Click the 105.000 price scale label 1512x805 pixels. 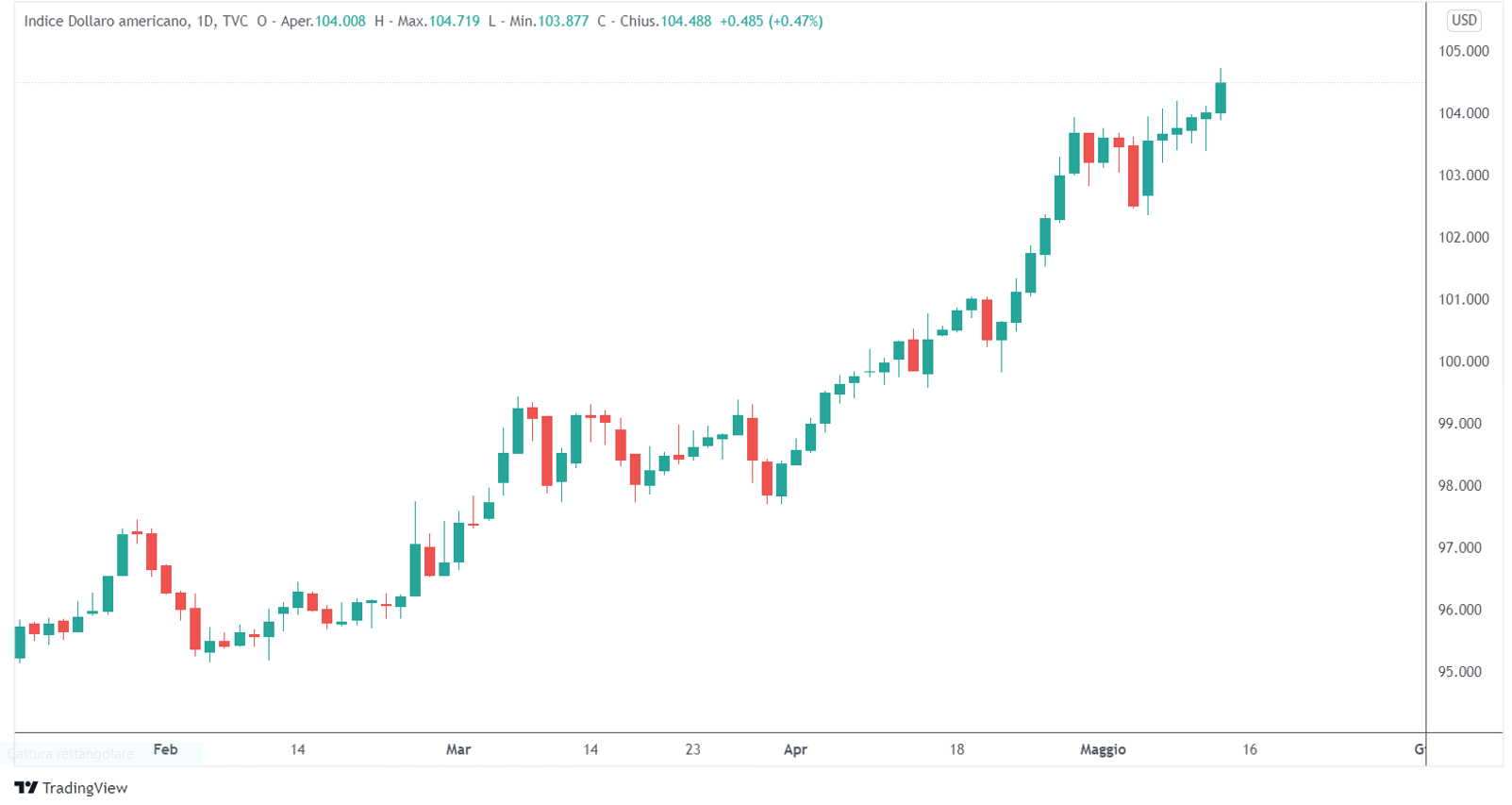pyautogui.click(x=1463, y=51)
